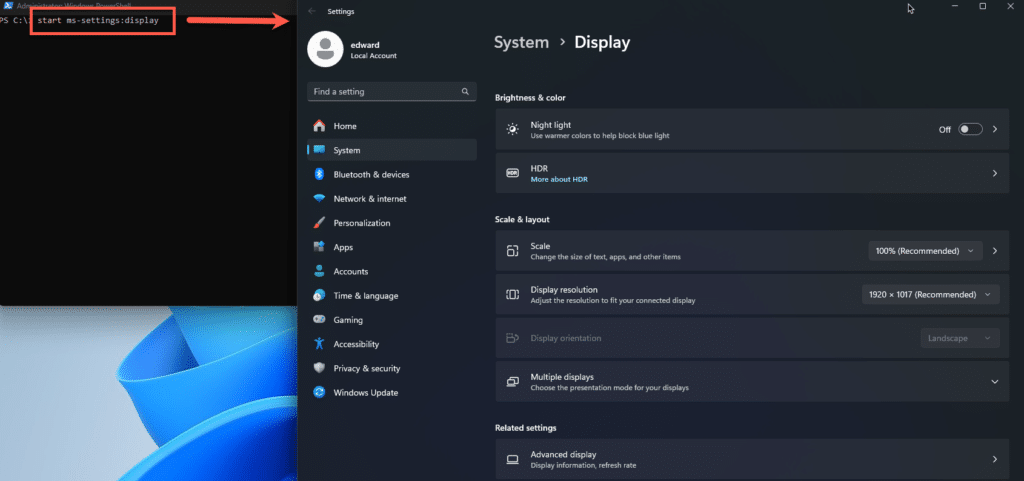
Task: Open Advanced display chevron
Action: tap(995, 459)
